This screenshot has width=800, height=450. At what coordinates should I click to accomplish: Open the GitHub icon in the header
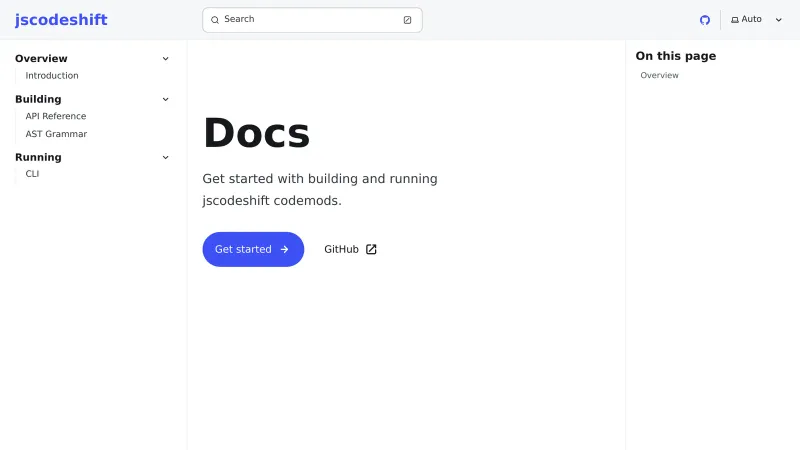pos(705,20)
